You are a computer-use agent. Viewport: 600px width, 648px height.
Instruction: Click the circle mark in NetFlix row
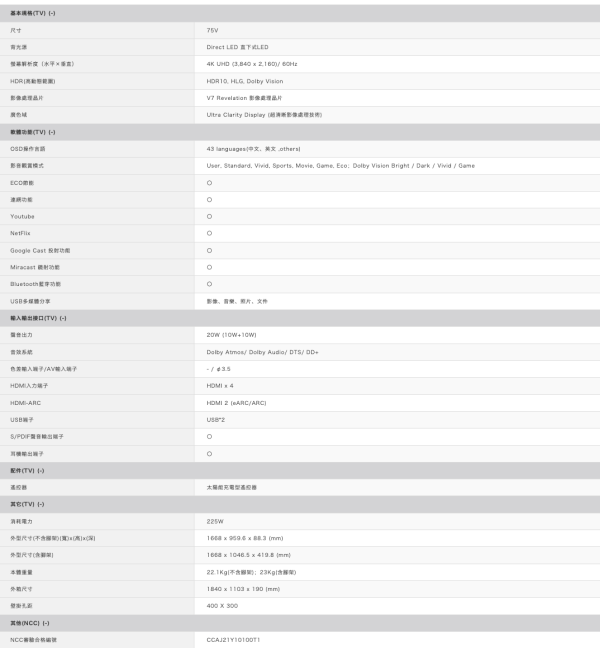[x=209, y=233]
